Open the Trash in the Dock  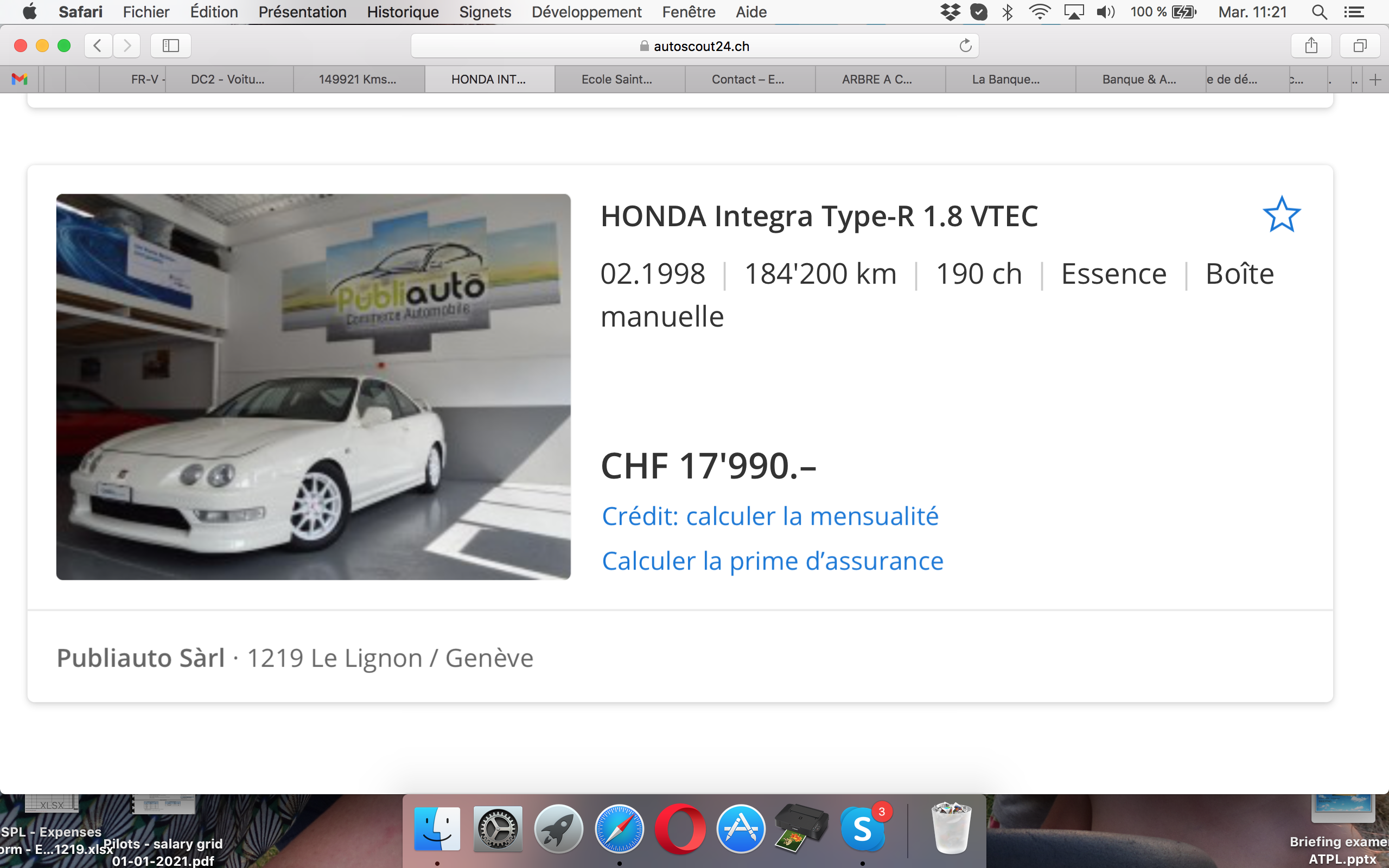point(951,829)
